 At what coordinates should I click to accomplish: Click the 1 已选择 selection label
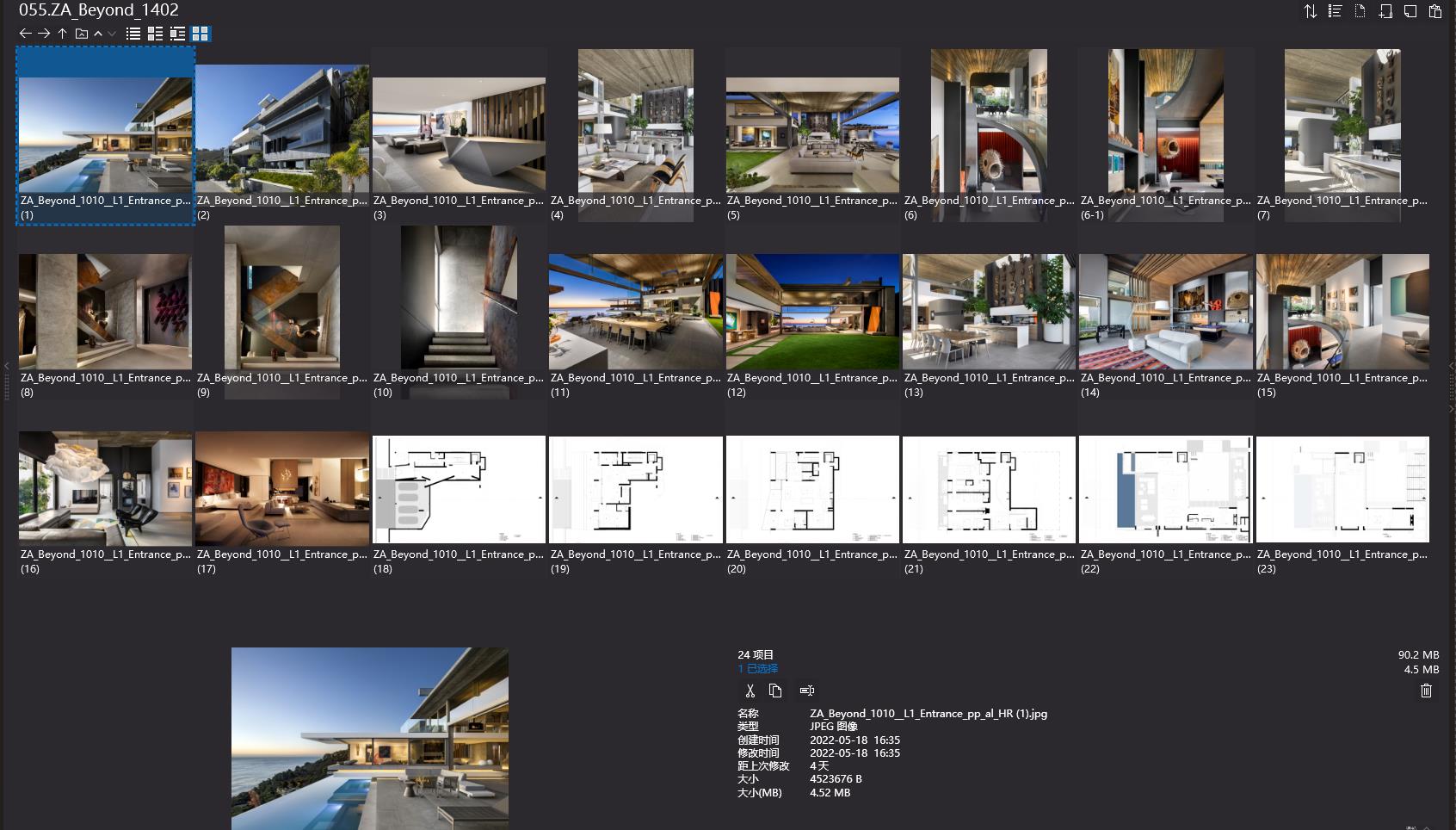(x=756, y=667)
